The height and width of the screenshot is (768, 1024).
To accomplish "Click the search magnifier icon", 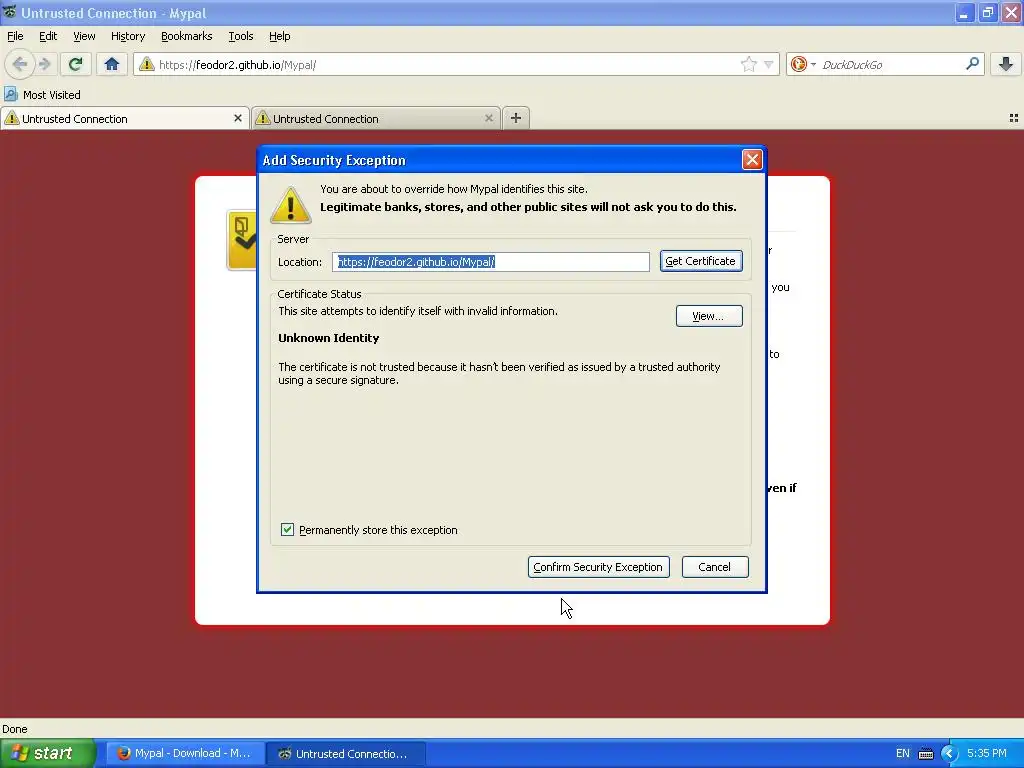I will pos(972,64).
